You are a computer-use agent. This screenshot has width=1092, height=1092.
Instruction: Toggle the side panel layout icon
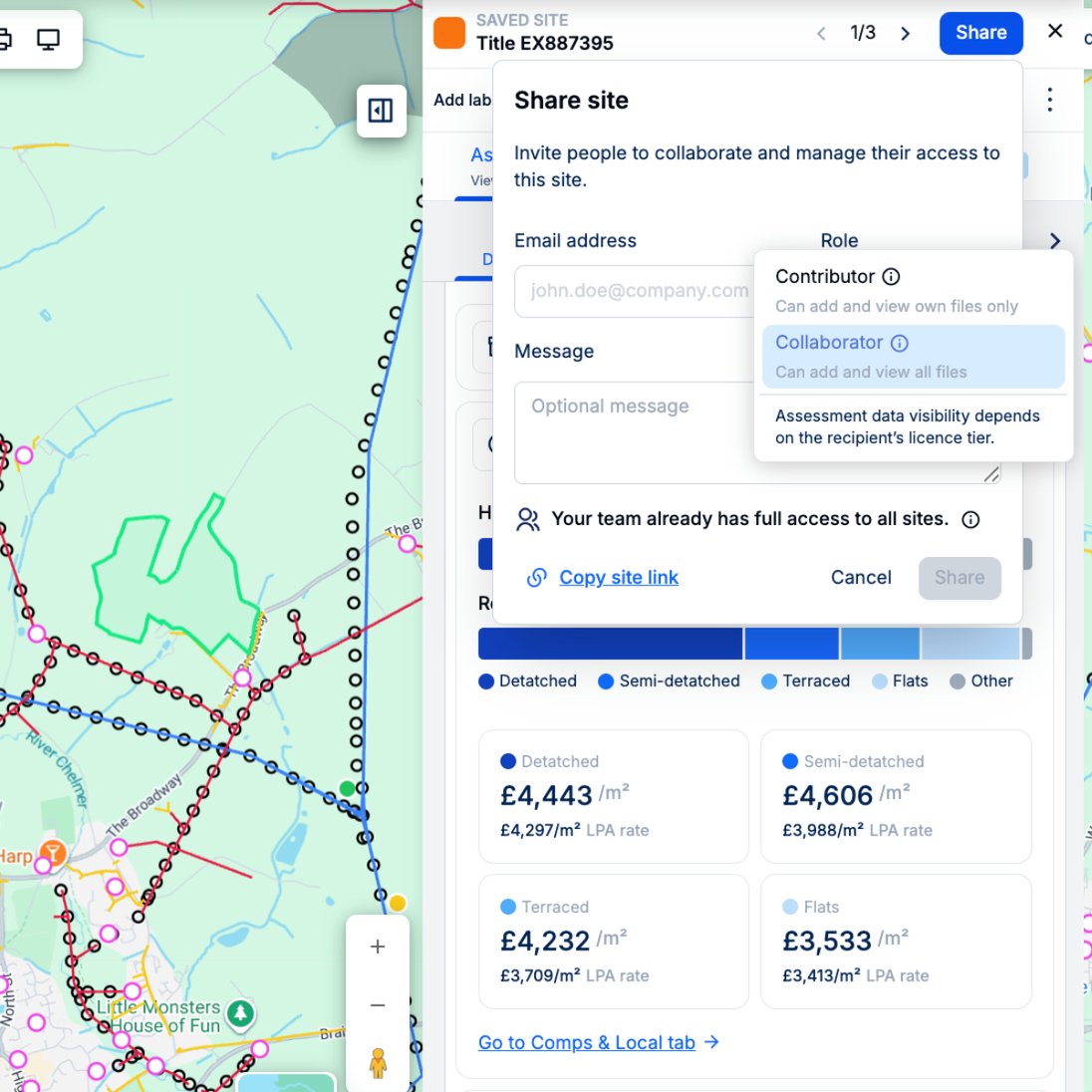[x=381, y=111]
